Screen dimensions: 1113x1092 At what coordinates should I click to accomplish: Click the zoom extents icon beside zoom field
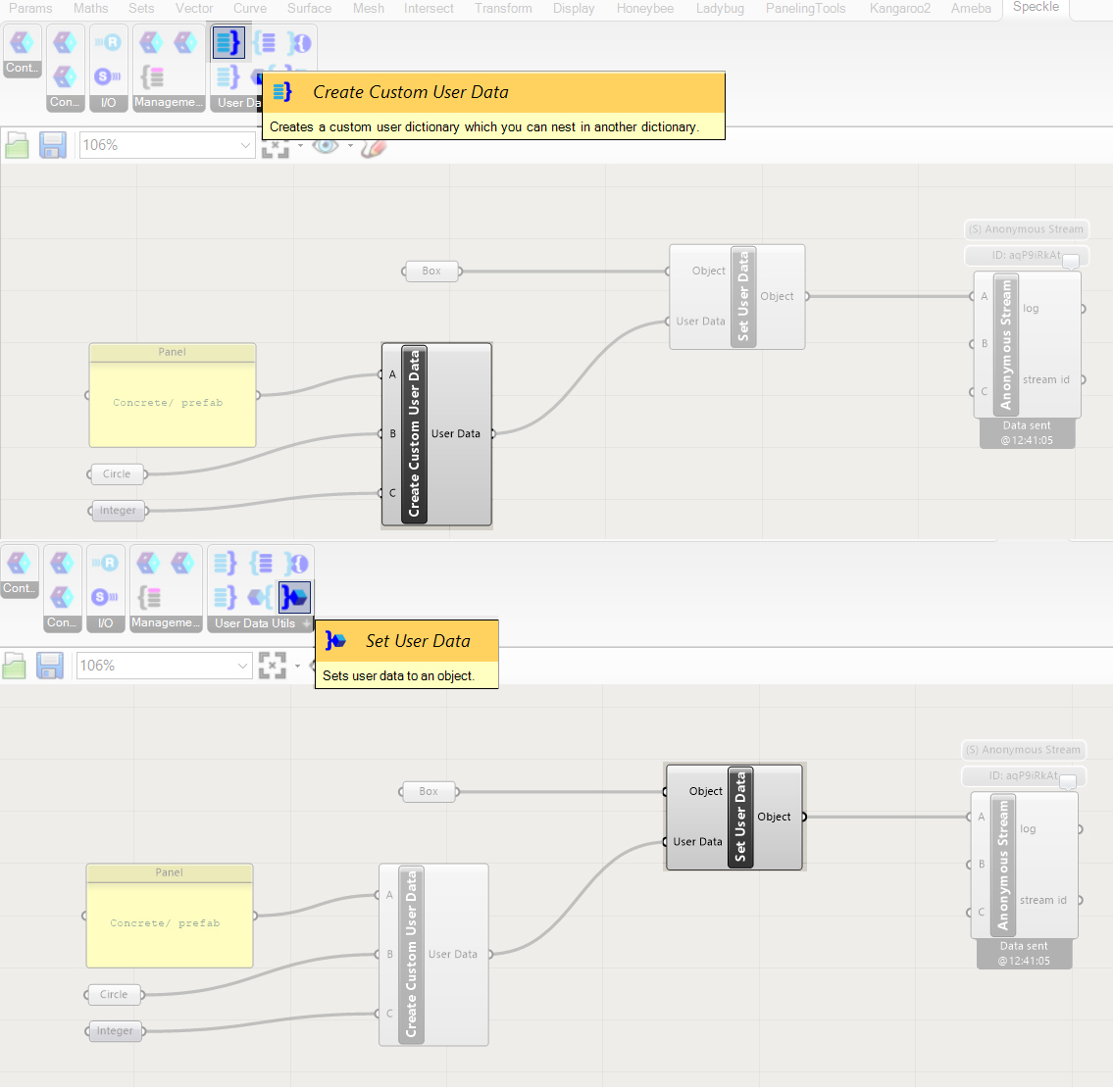point(275,145)
